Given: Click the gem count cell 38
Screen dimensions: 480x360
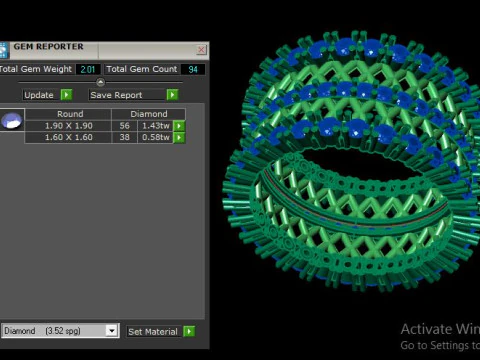Looking at the screenshot, I should tap(124, 137).
